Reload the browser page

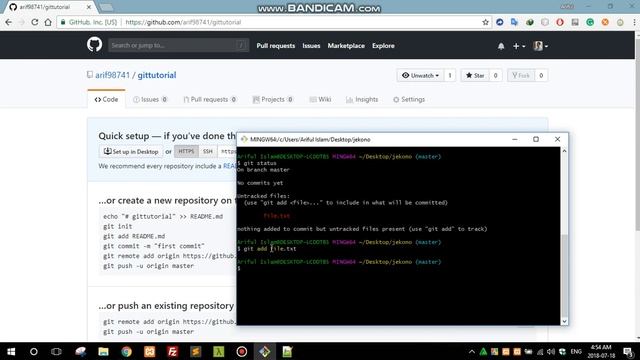[35, 22]
